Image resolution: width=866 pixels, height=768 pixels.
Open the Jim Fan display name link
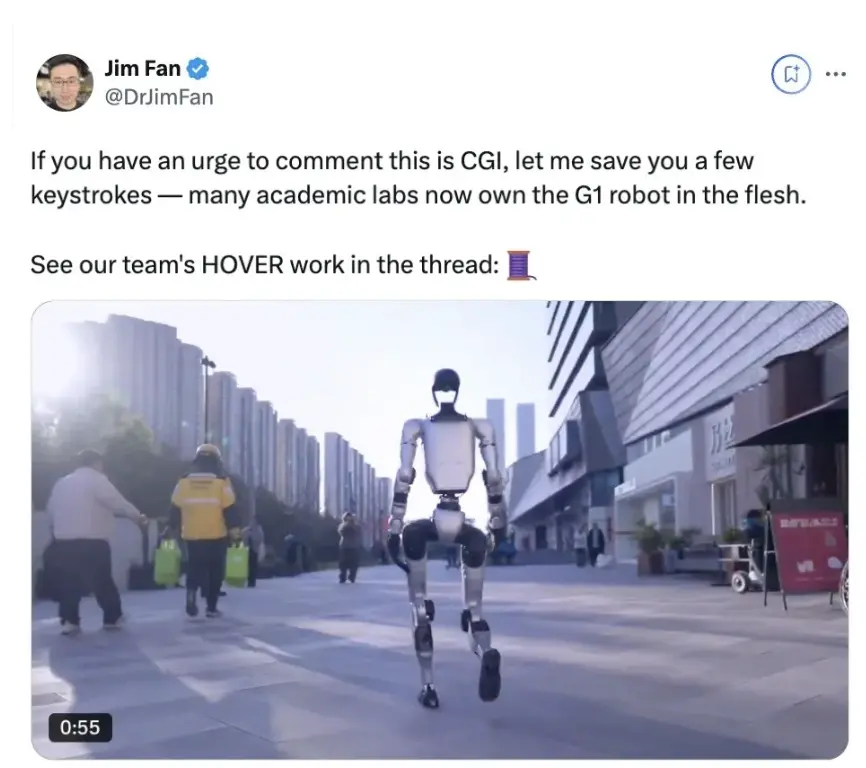(142, 68)
